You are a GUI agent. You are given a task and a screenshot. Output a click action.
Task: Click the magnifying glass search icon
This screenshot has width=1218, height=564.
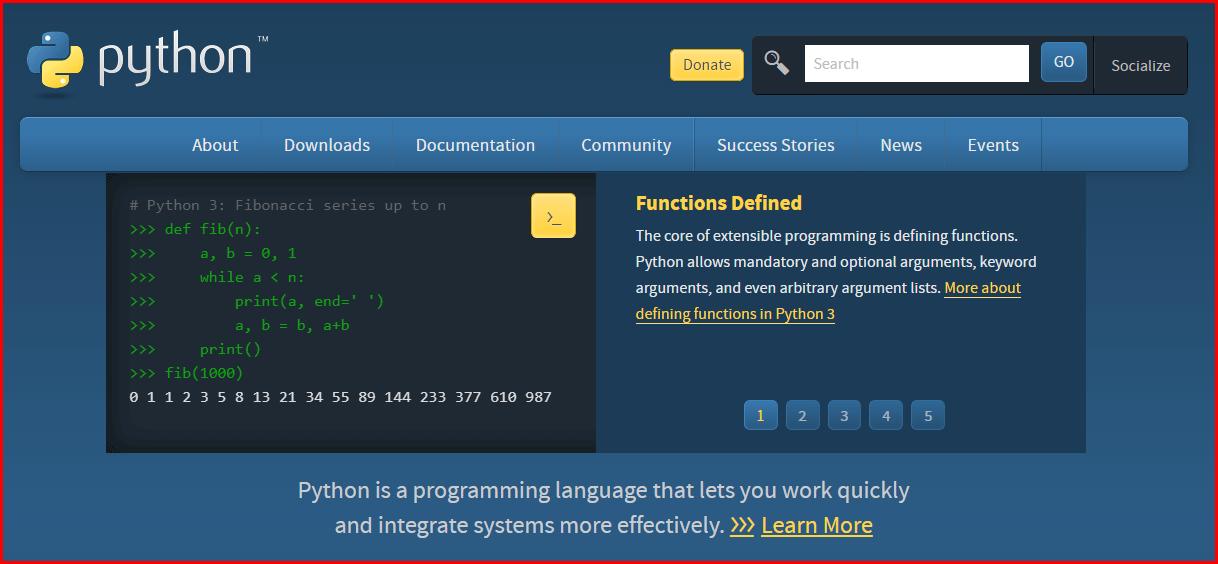click(x=777, y=63)
